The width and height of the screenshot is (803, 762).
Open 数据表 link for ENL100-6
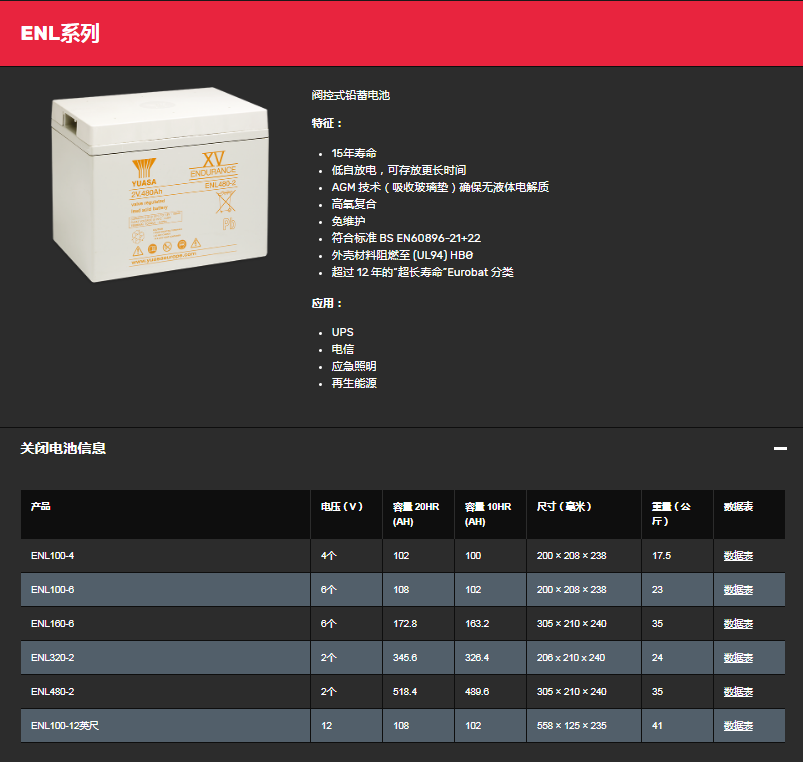pos(738,589)
